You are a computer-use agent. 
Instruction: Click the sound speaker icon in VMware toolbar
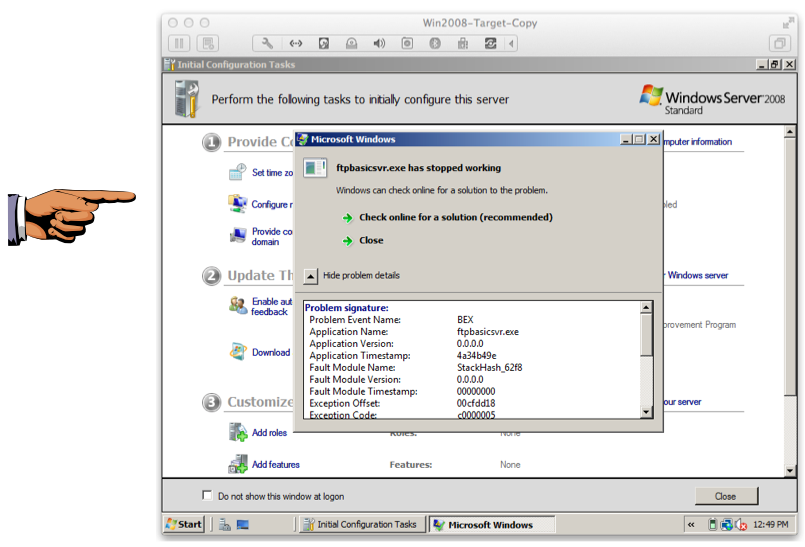379,43
